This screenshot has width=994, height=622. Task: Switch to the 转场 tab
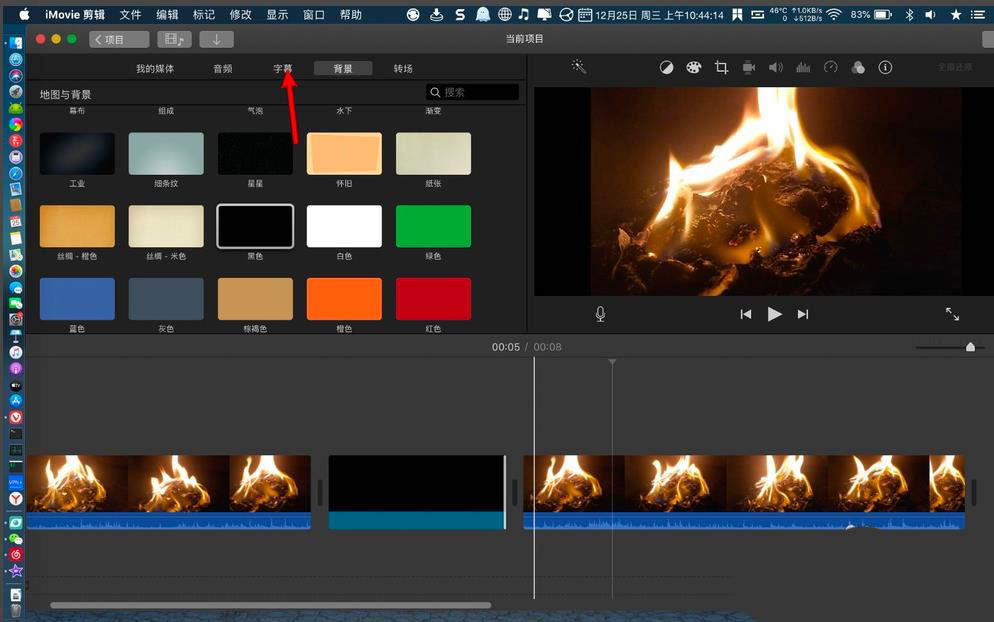click(x=403, y=69)
